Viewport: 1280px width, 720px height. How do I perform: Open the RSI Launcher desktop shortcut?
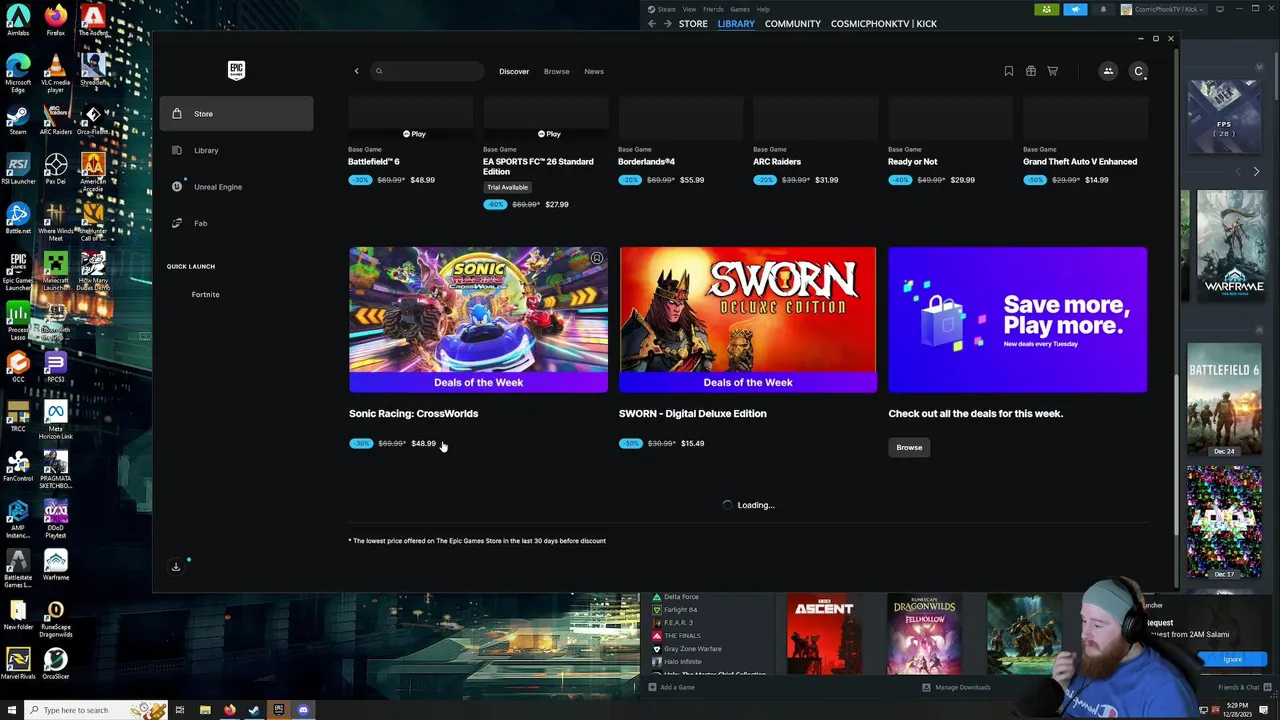click(18, 168)
